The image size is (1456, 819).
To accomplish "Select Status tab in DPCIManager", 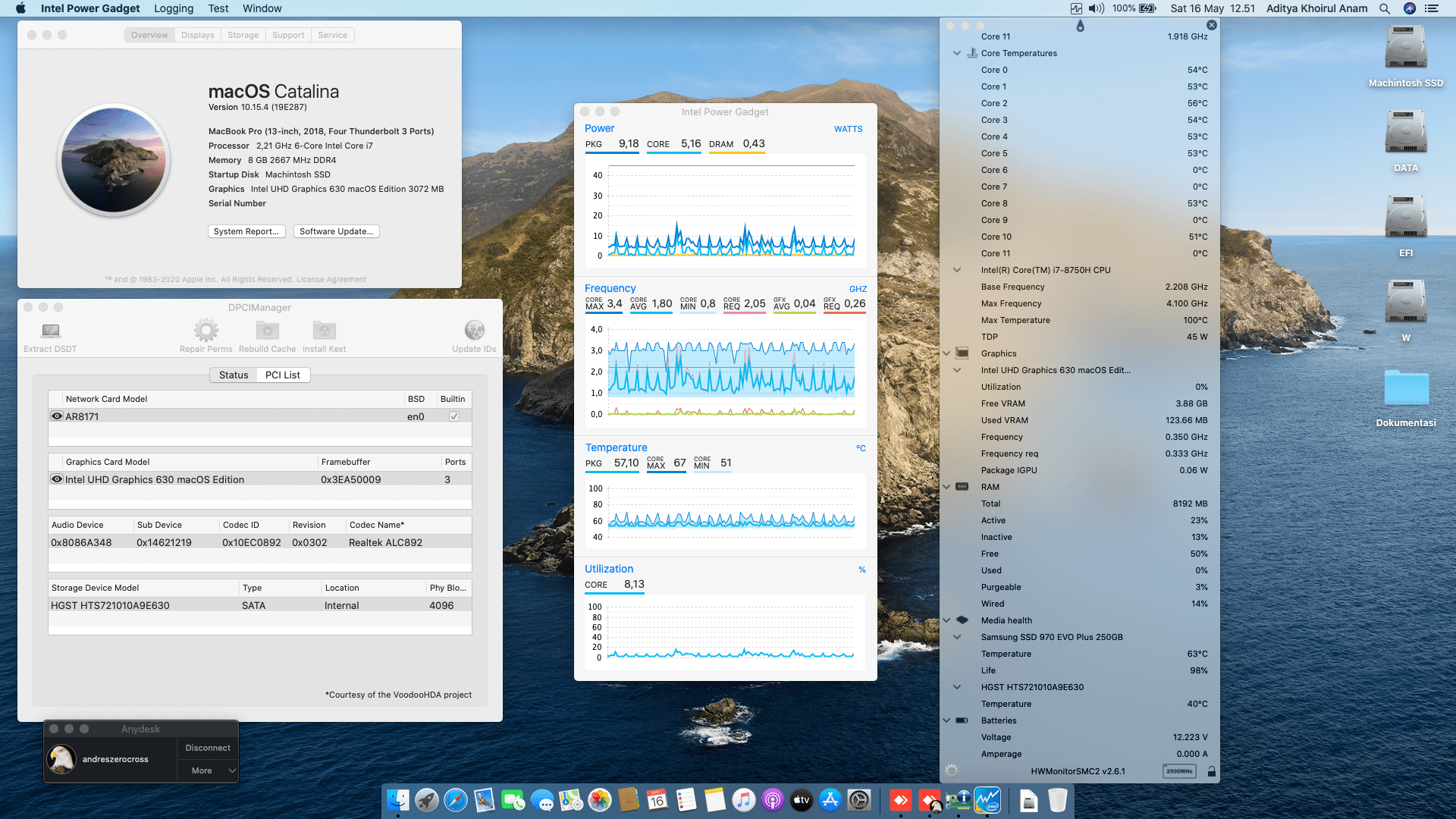I will (x=234, y=375).
